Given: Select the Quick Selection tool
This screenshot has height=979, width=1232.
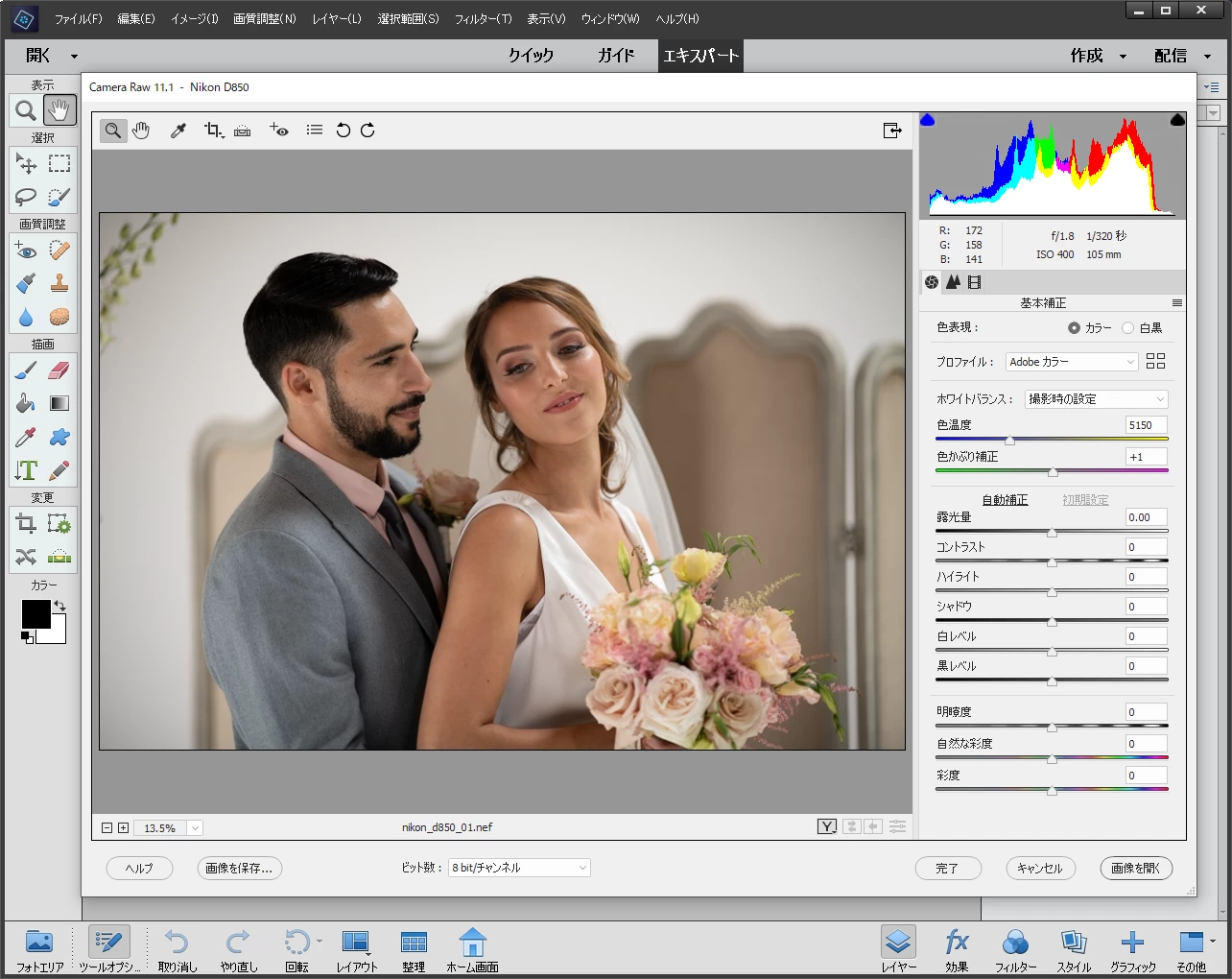Looking at the screenshot, I should (59, 197).
